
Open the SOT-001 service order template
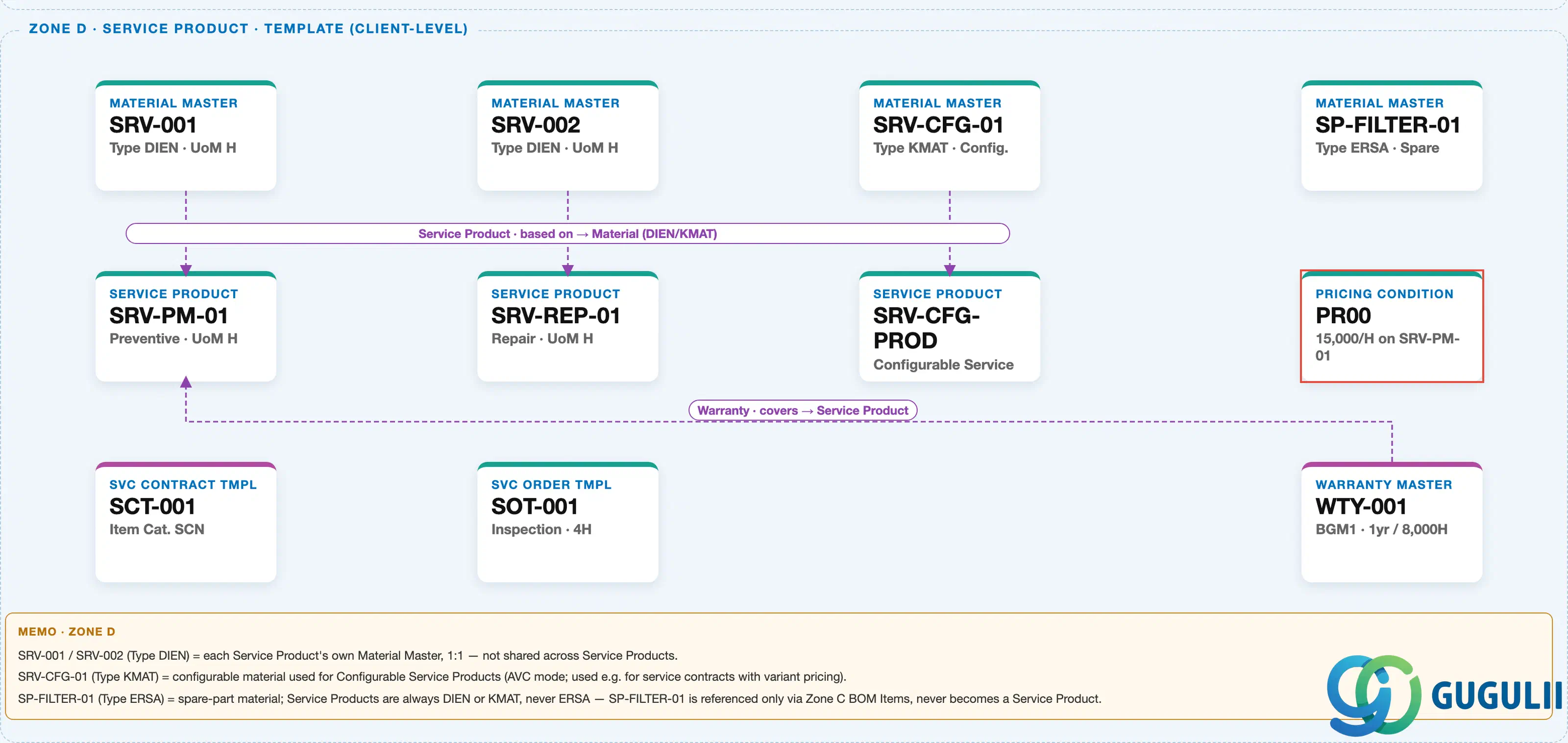[x=567, y=522]
